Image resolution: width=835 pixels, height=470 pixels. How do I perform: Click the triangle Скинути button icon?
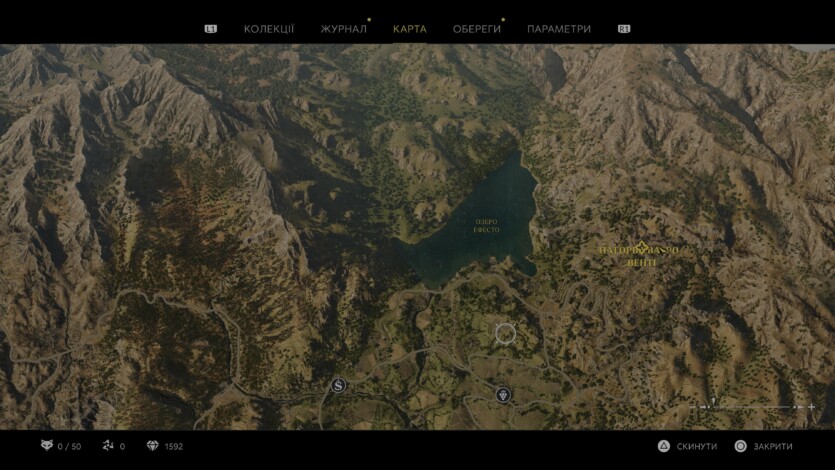(664, 446)
